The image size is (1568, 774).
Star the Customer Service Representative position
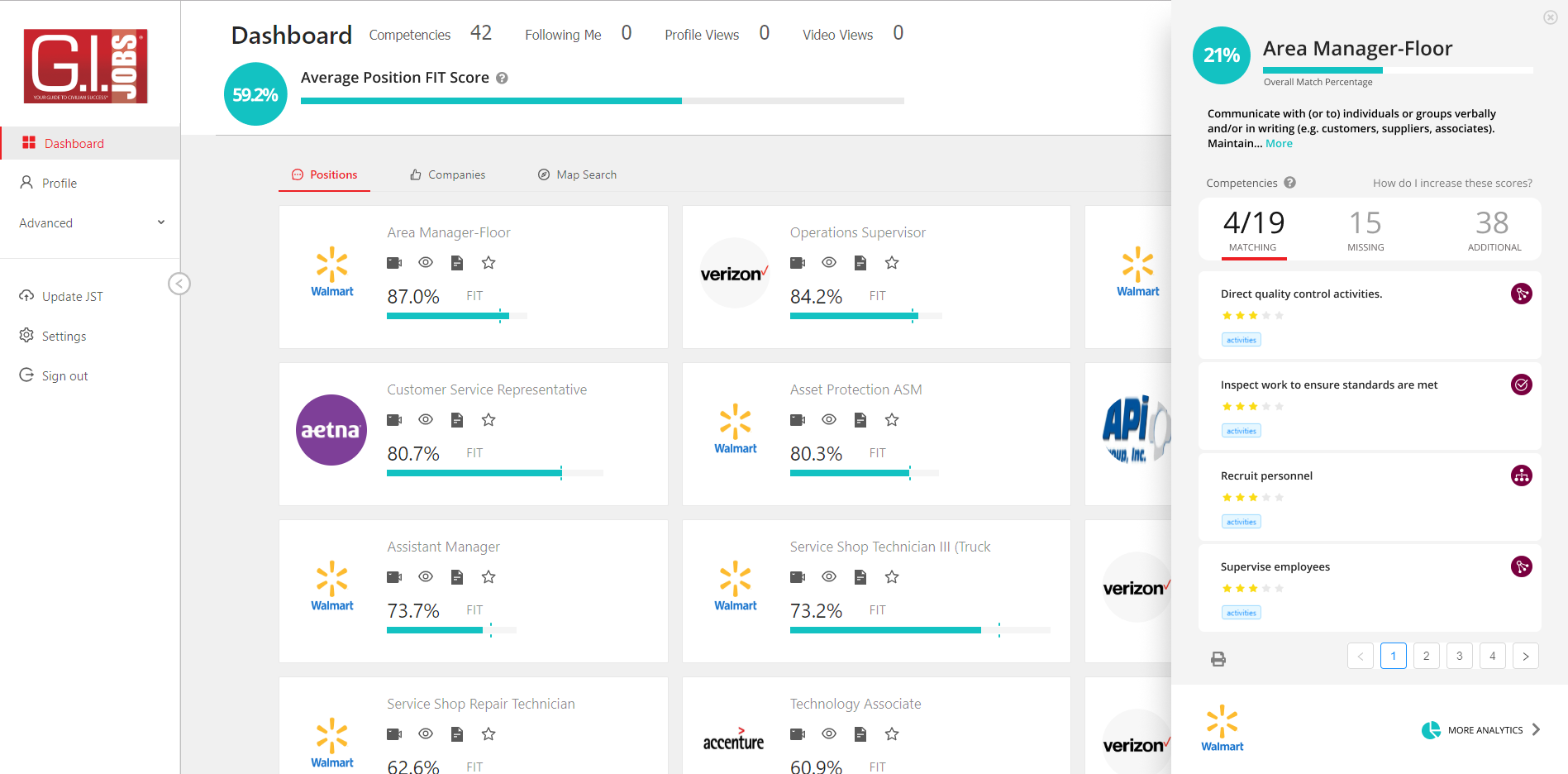tap(489, 420)
